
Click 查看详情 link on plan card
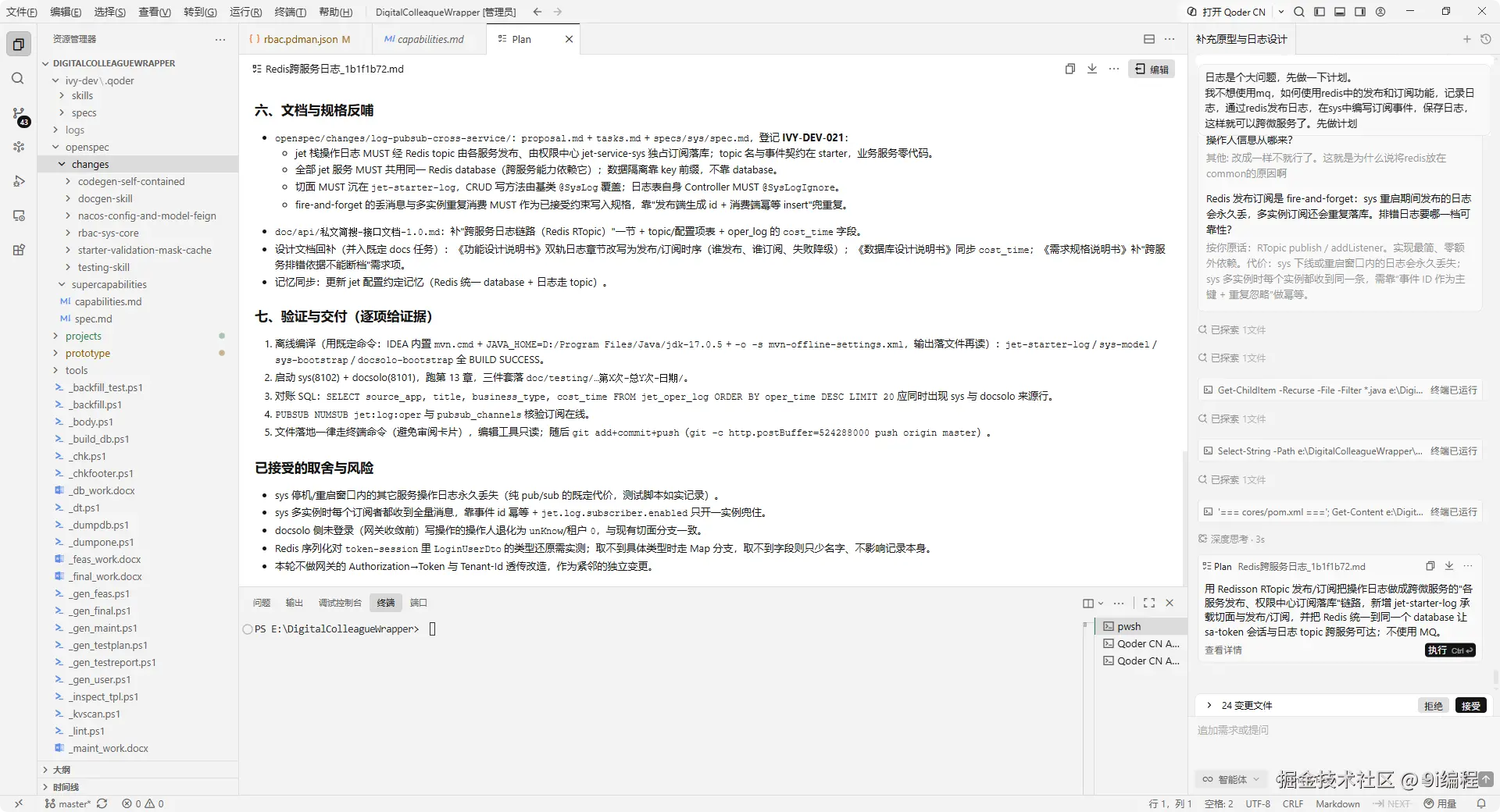point(1223,650)
